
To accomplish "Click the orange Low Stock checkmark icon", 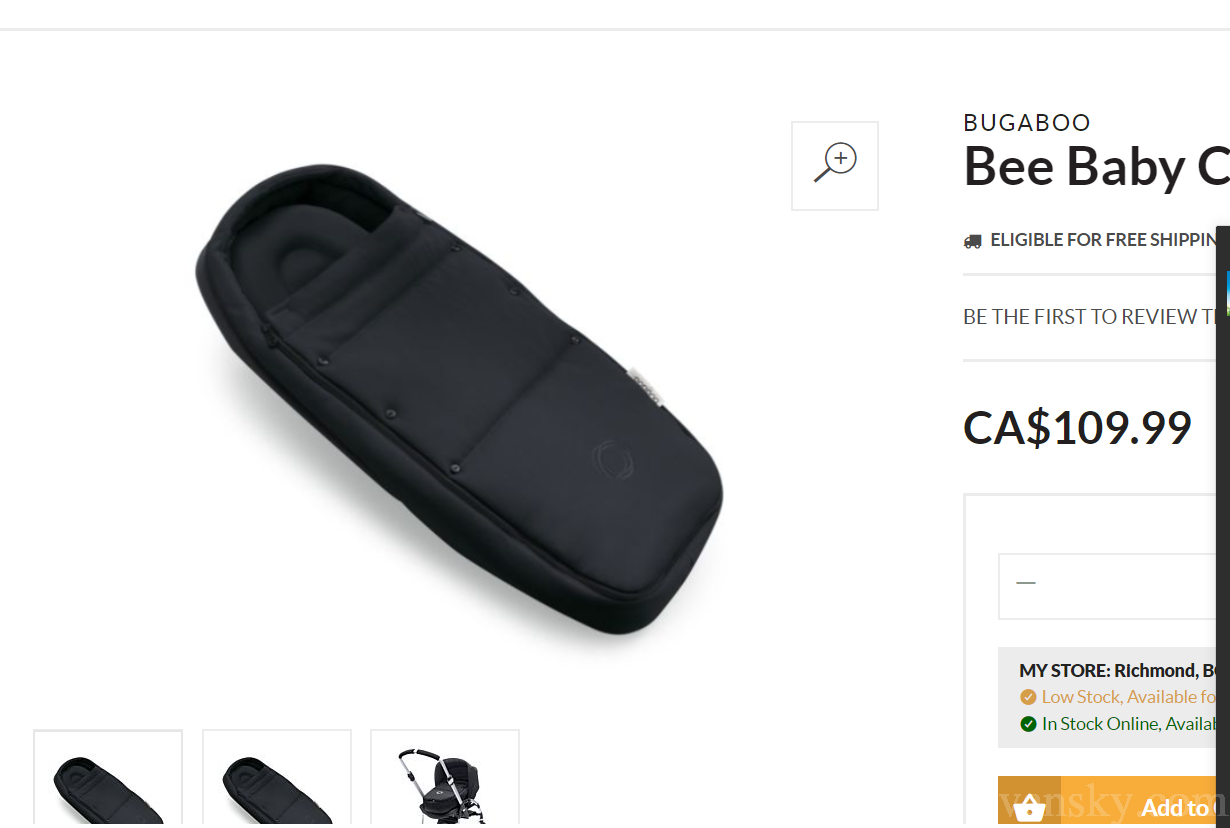I will 1028,697.
